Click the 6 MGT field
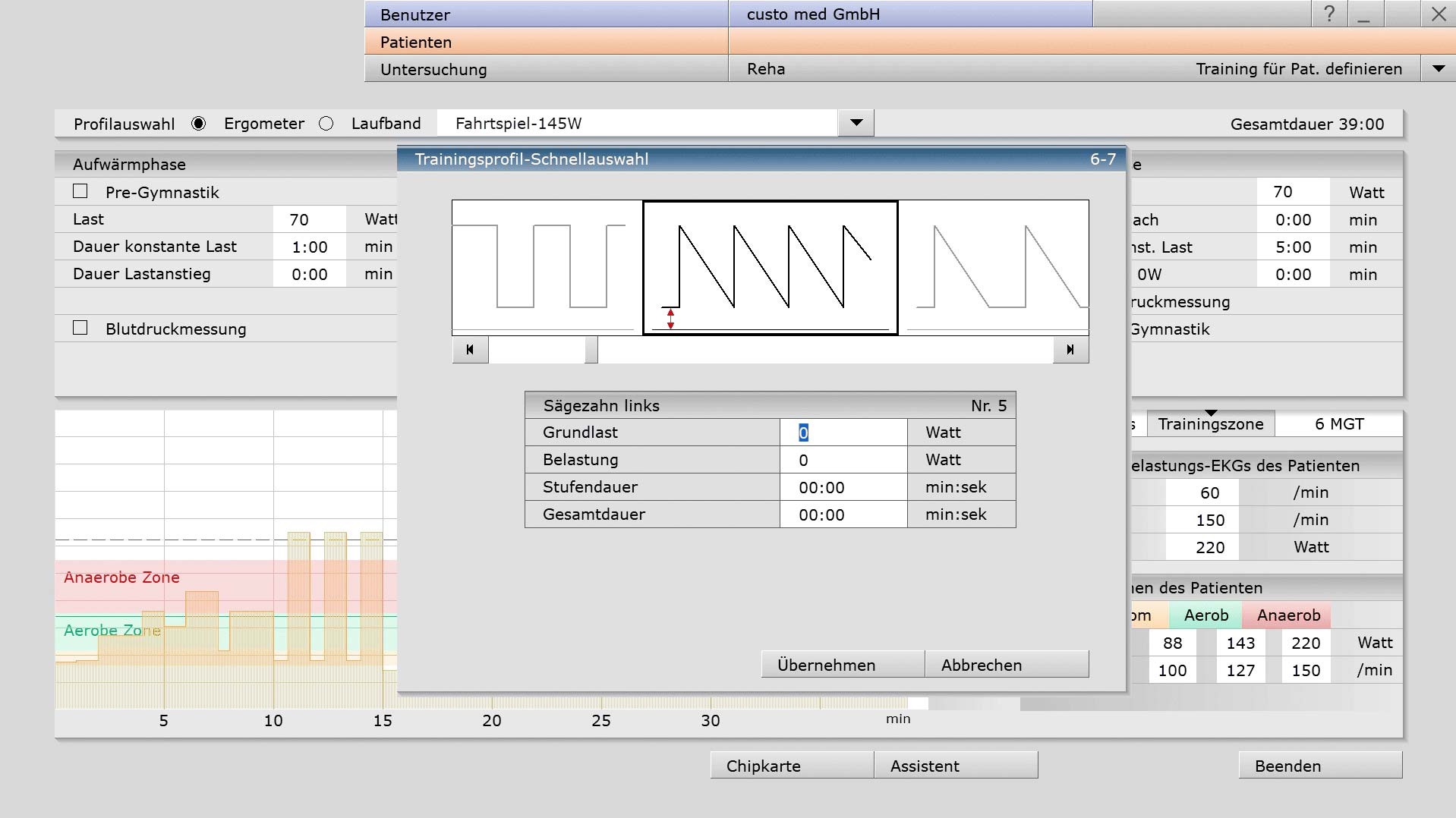 click(1339, 424)
